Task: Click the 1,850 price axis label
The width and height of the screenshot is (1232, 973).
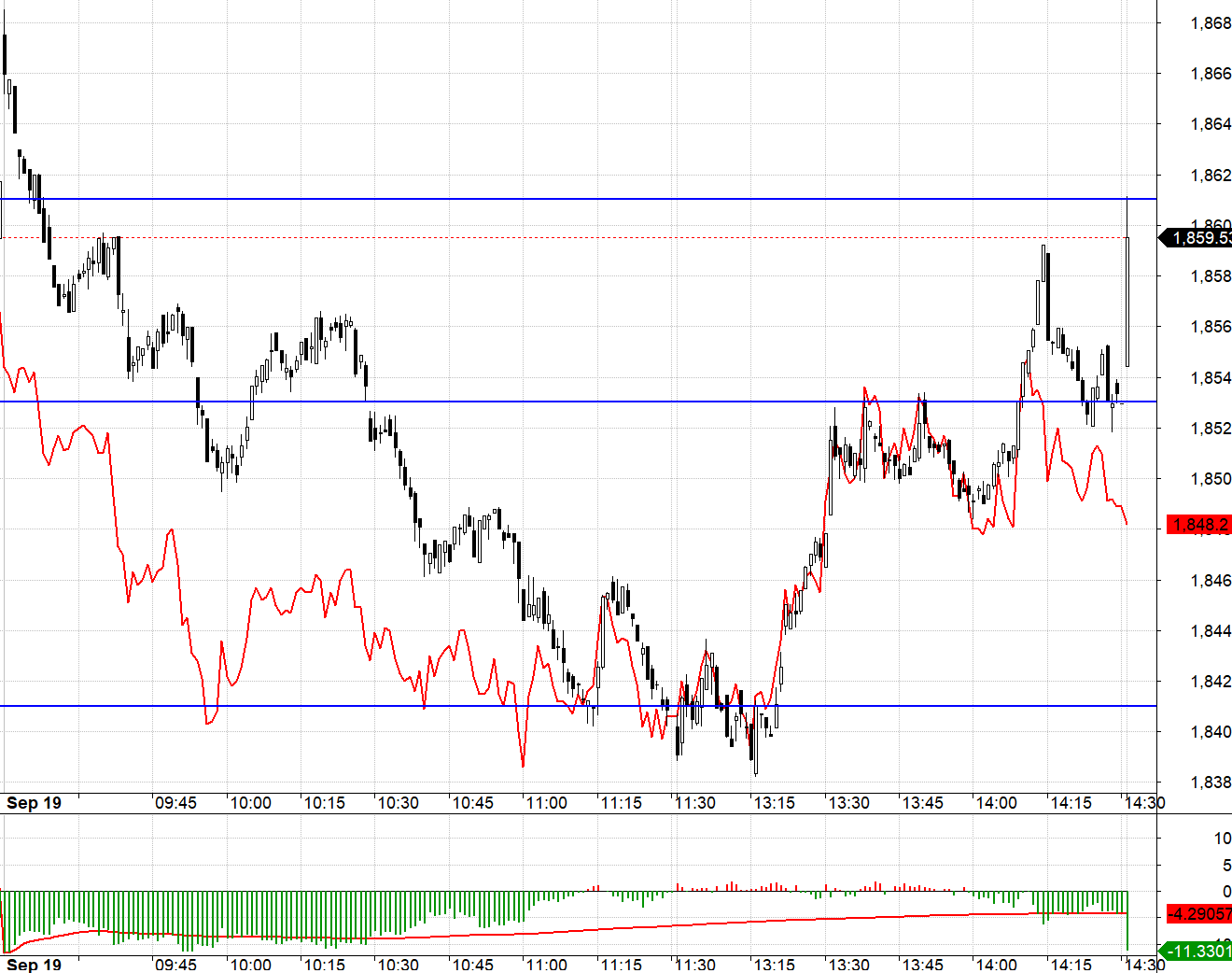Action: pos(1211,479)
